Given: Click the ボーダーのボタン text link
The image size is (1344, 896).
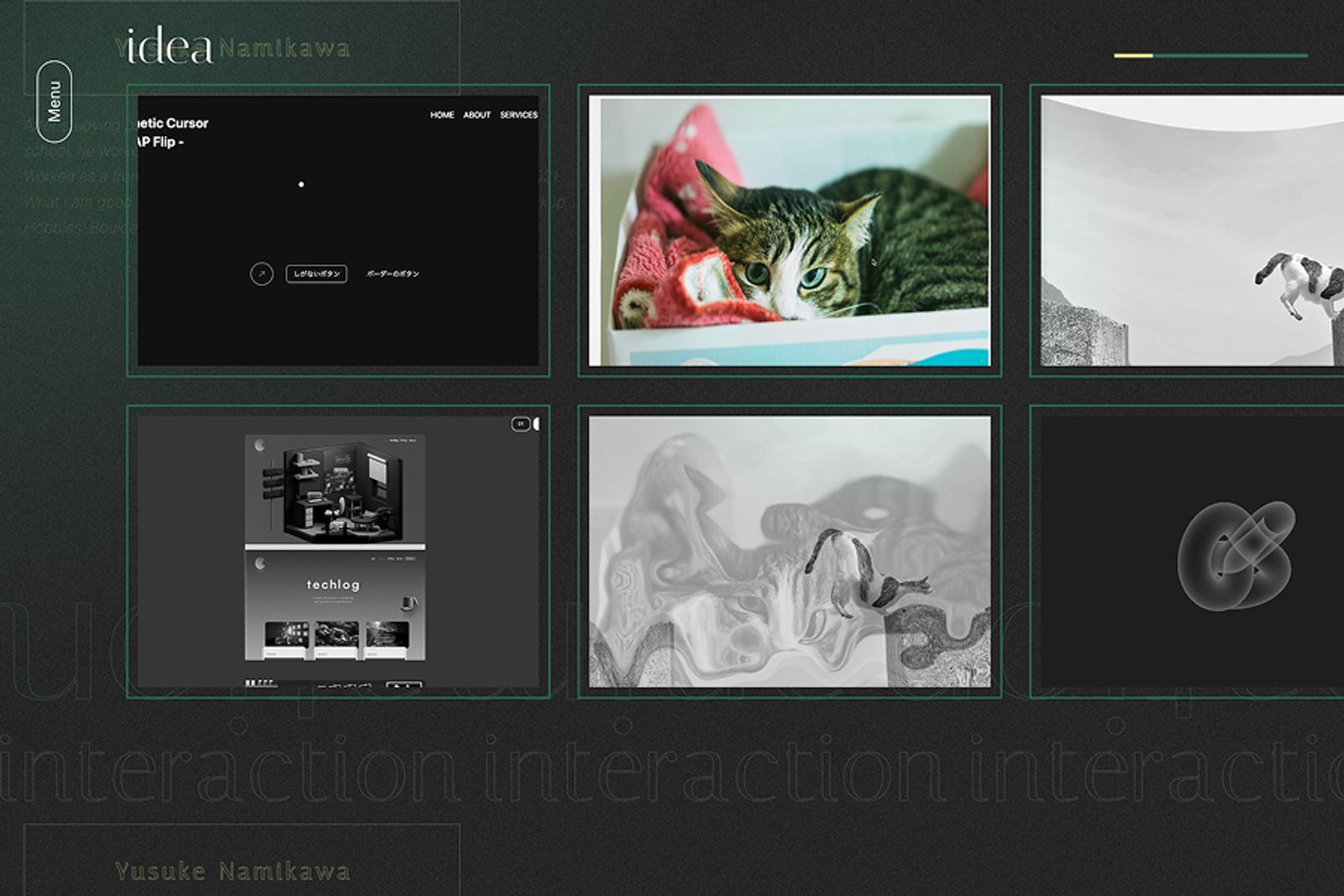Looking at the screenshot, I should [392, 274].
